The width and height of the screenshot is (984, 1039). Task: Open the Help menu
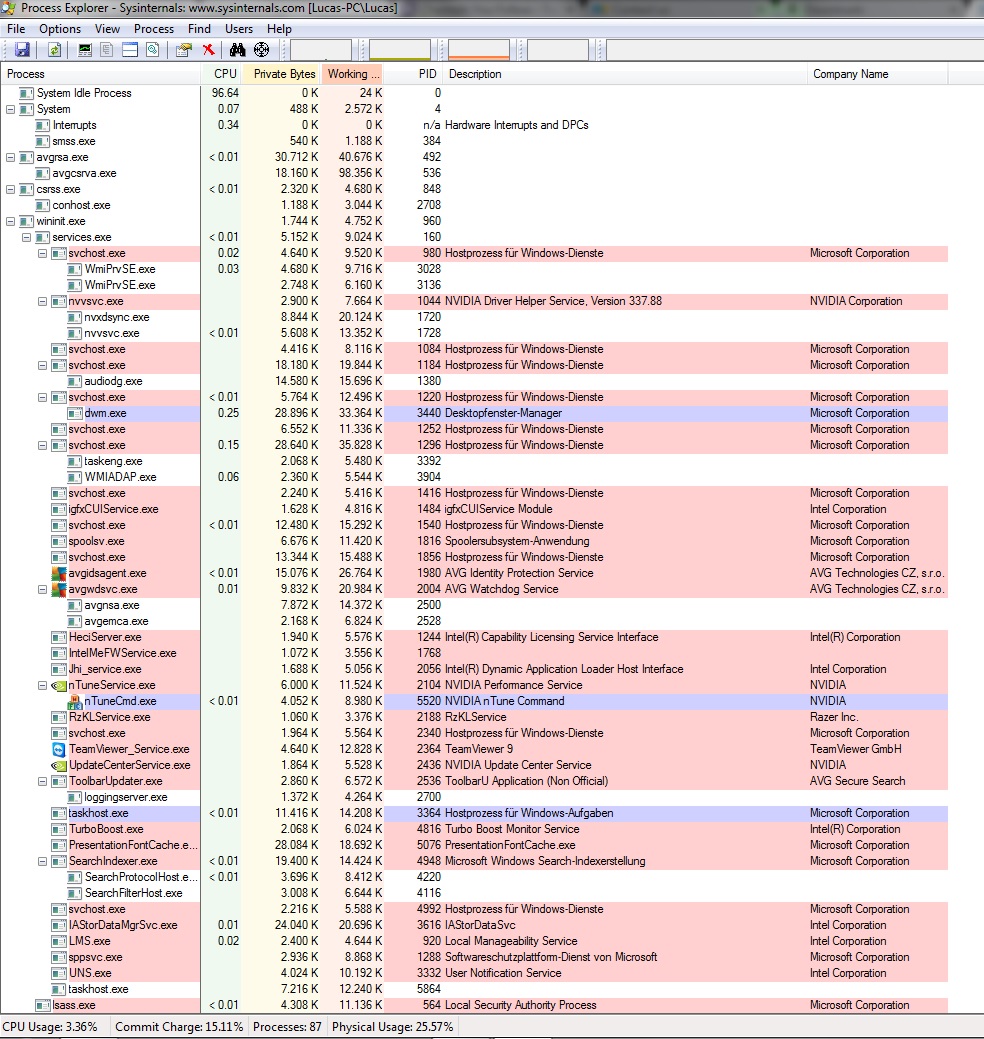(279, 28)
